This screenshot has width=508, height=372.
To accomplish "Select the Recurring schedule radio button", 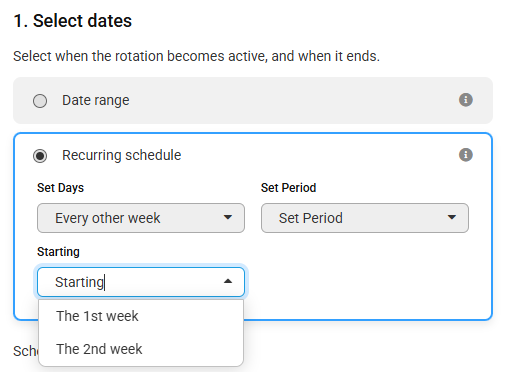I will tap(40, 156).
